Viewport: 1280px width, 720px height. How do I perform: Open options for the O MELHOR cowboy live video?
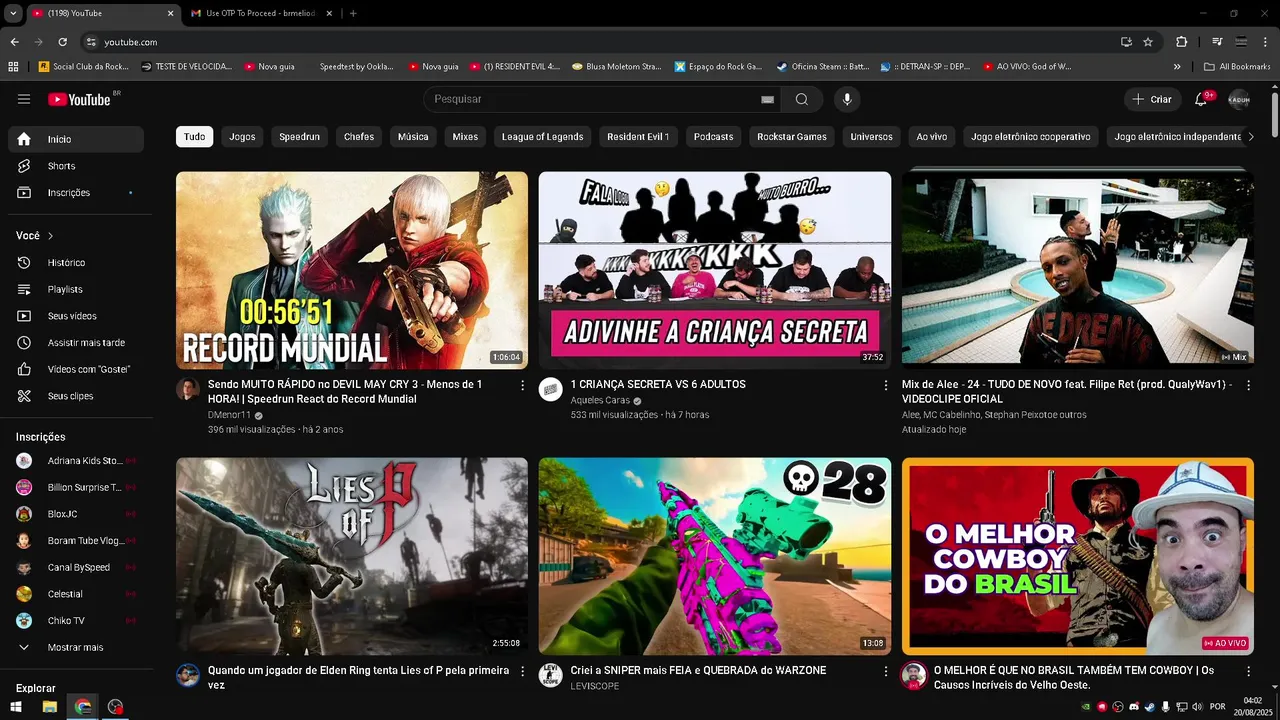coord(1248,671)
